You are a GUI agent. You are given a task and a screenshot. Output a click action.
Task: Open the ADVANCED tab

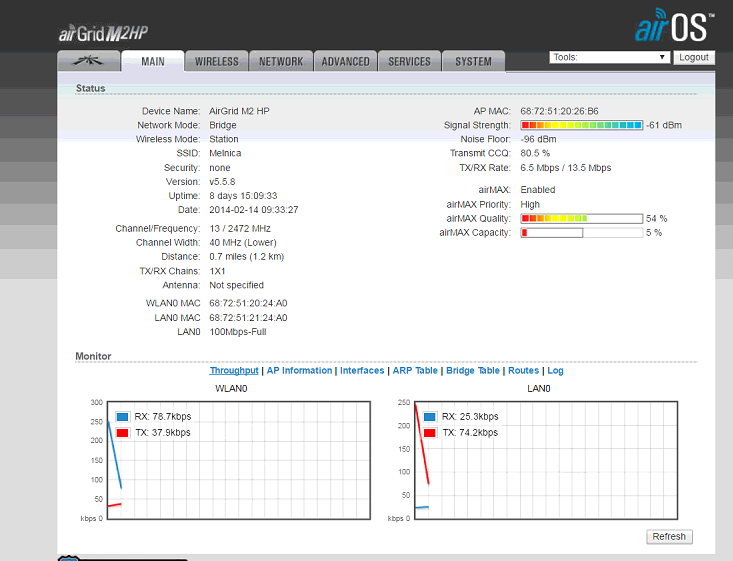tap(345, 61)
